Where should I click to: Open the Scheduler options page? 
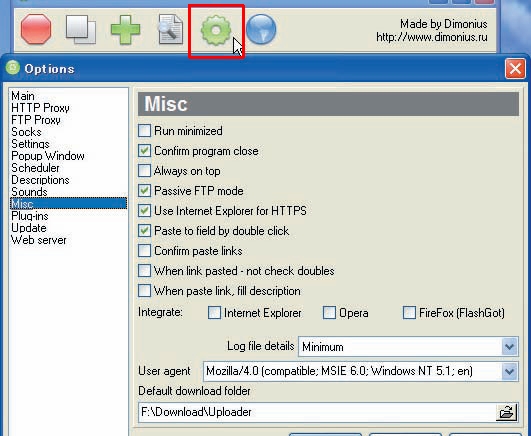tap(35, 168)
